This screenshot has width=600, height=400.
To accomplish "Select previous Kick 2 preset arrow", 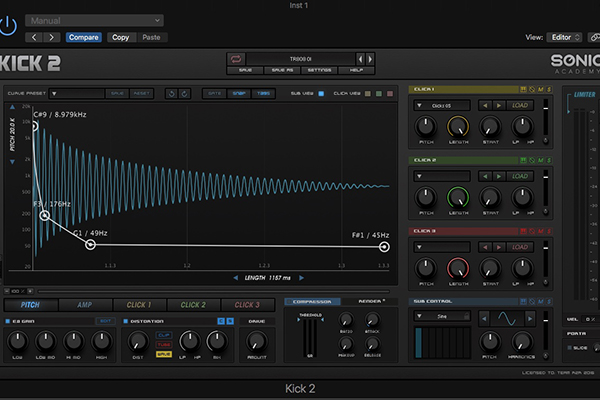I will (x=360, y=59).
